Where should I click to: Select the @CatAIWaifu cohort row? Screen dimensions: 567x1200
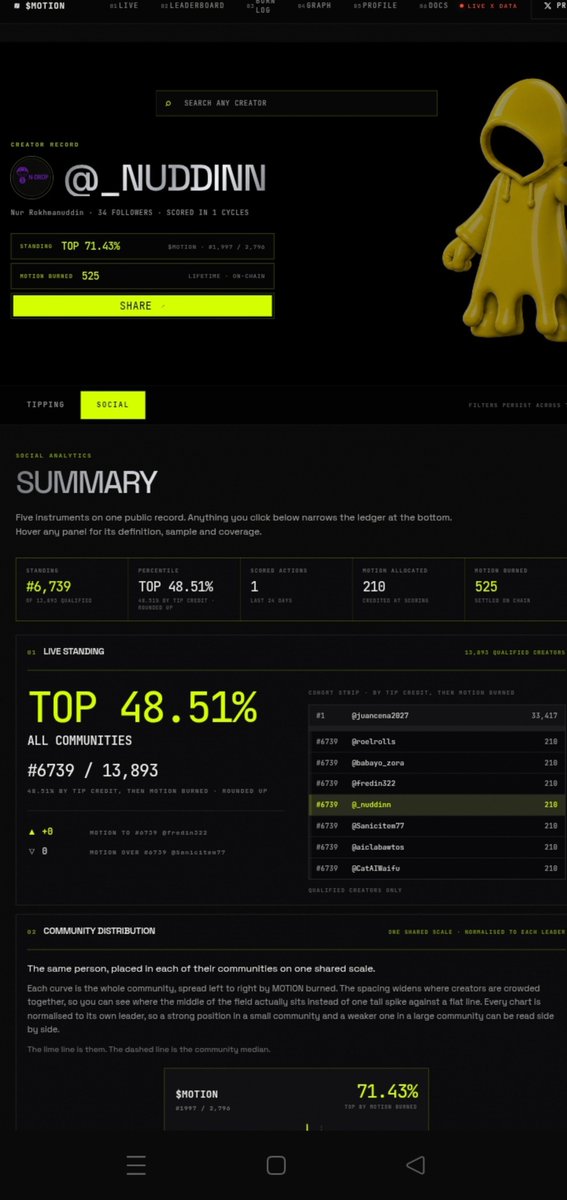click(x=436, y=868)
